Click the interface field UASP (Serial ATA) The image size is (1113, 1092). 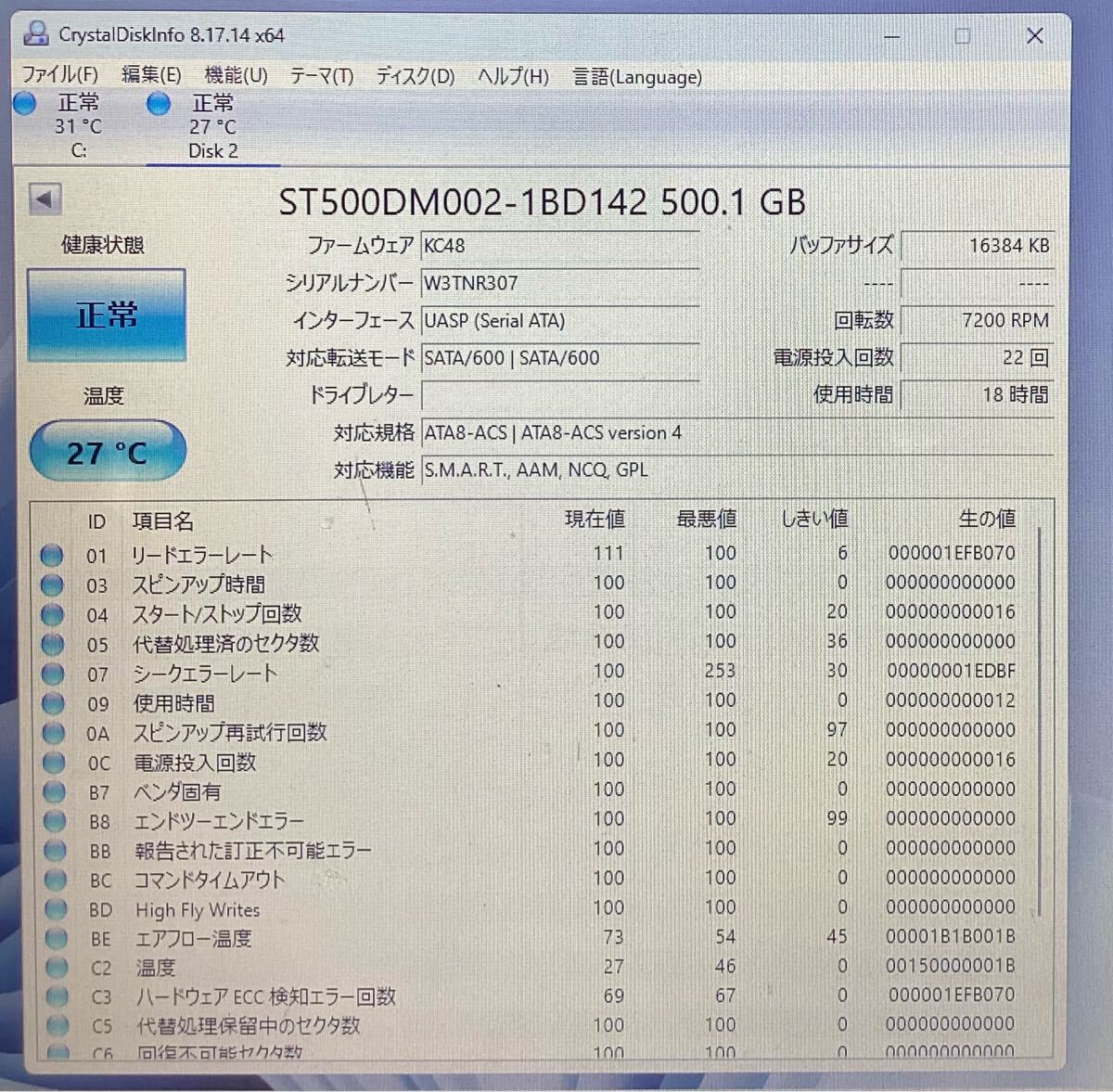560,321
